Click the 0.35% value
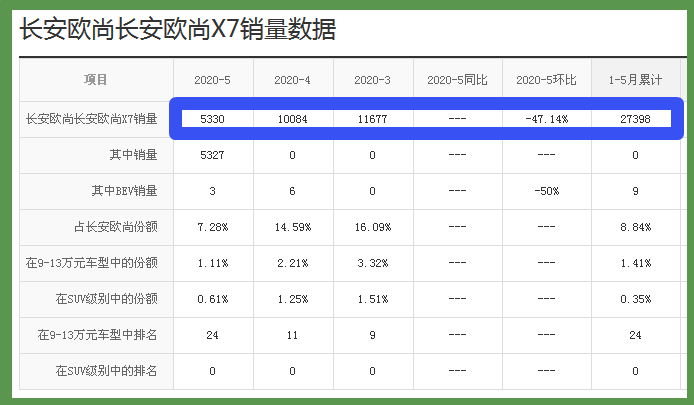This screenshot has height=405, width=694. [x=635, y=299]
